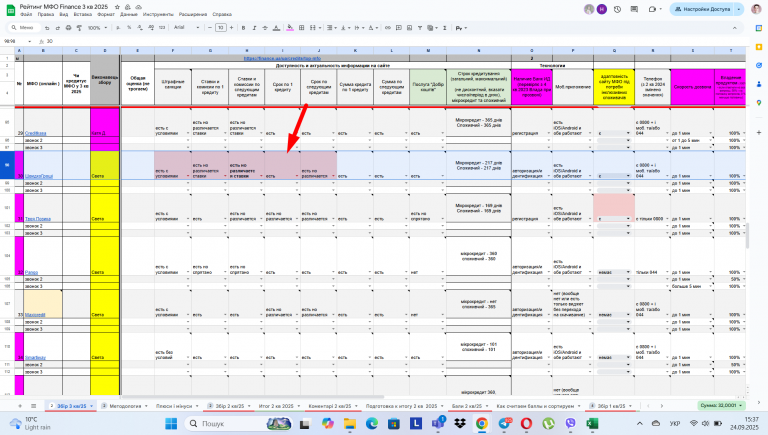Viewport: 768px width, 435px height.
Task: Switch to the Плюси і мінуси sheet tab
Action: 174,406
